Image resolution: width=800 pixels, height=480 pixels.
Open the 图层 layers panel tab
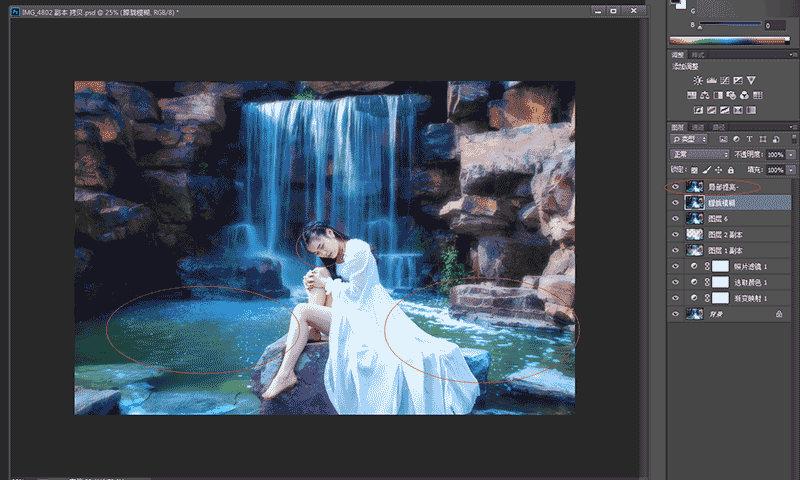click(x=677, y=127)
